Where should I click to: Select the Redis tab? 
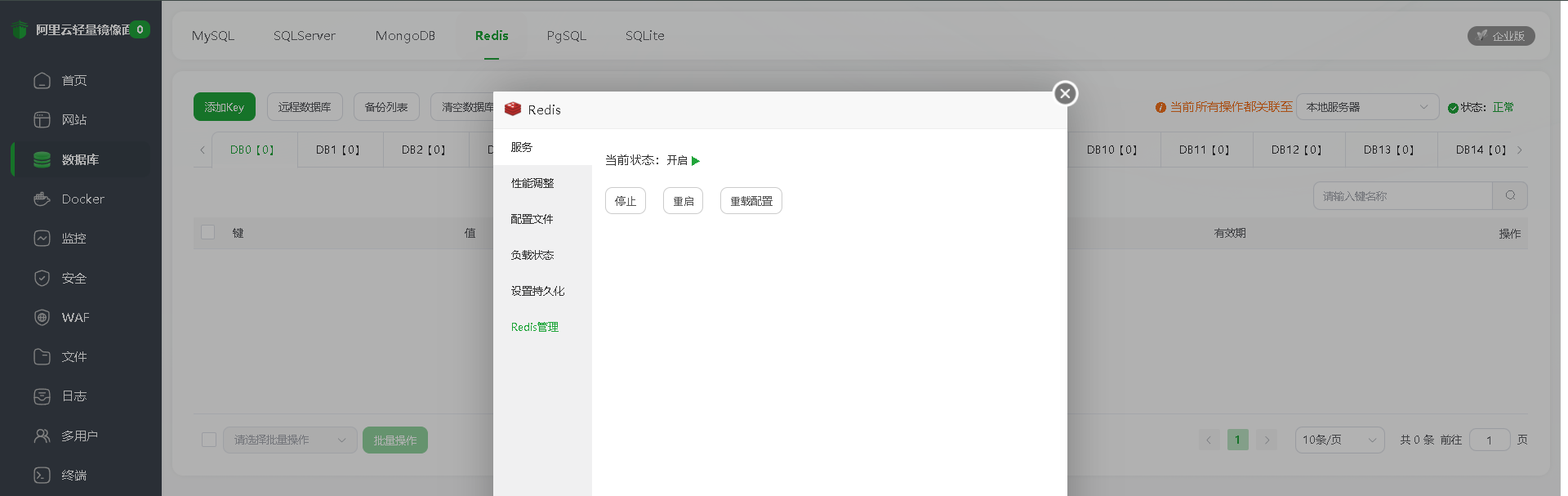(x=492, y=36)
